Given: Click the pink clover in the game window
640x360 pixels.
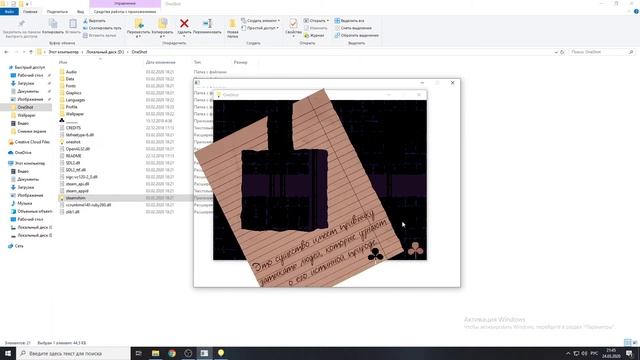Looking at the screenshot, I should (415, 250).
